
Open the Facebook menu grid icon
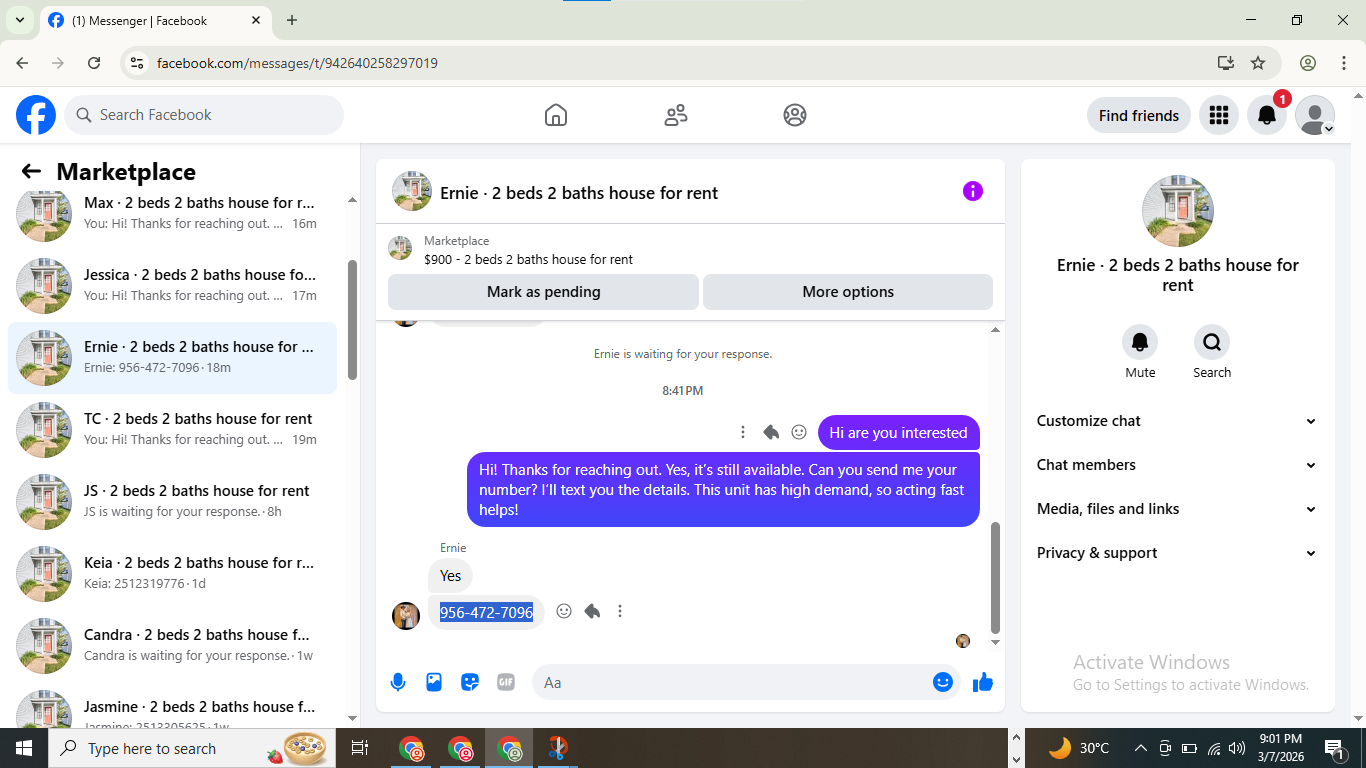(1218, 115)
